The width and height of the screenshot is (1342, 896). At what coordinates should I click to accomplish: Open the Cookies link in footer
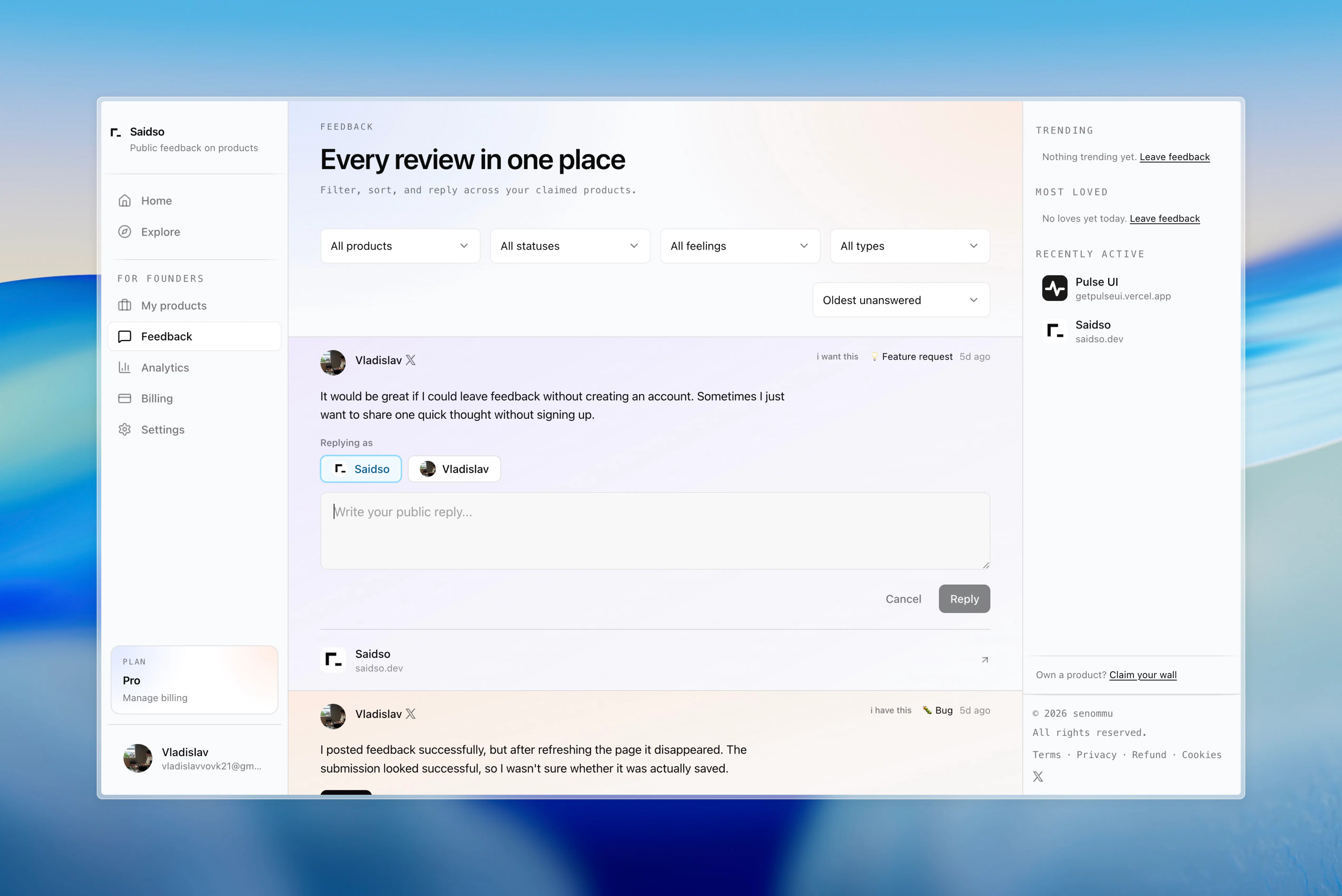(x=1201, y=755)
